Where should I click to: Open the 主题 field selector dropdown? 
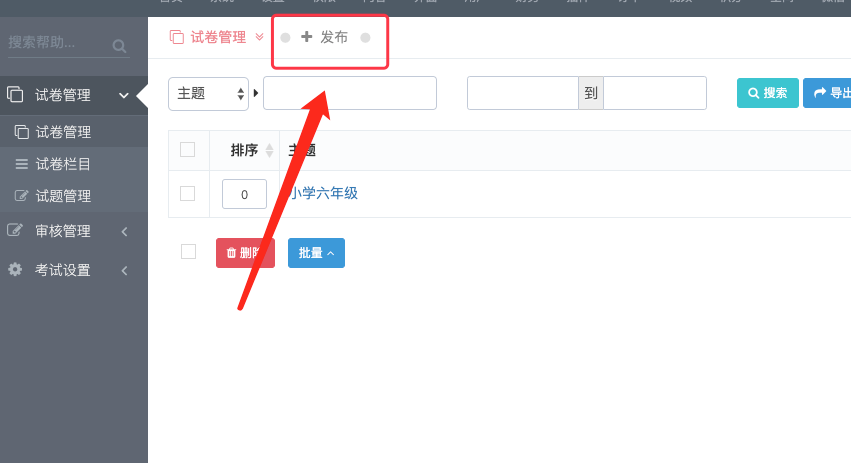(208, 94)
